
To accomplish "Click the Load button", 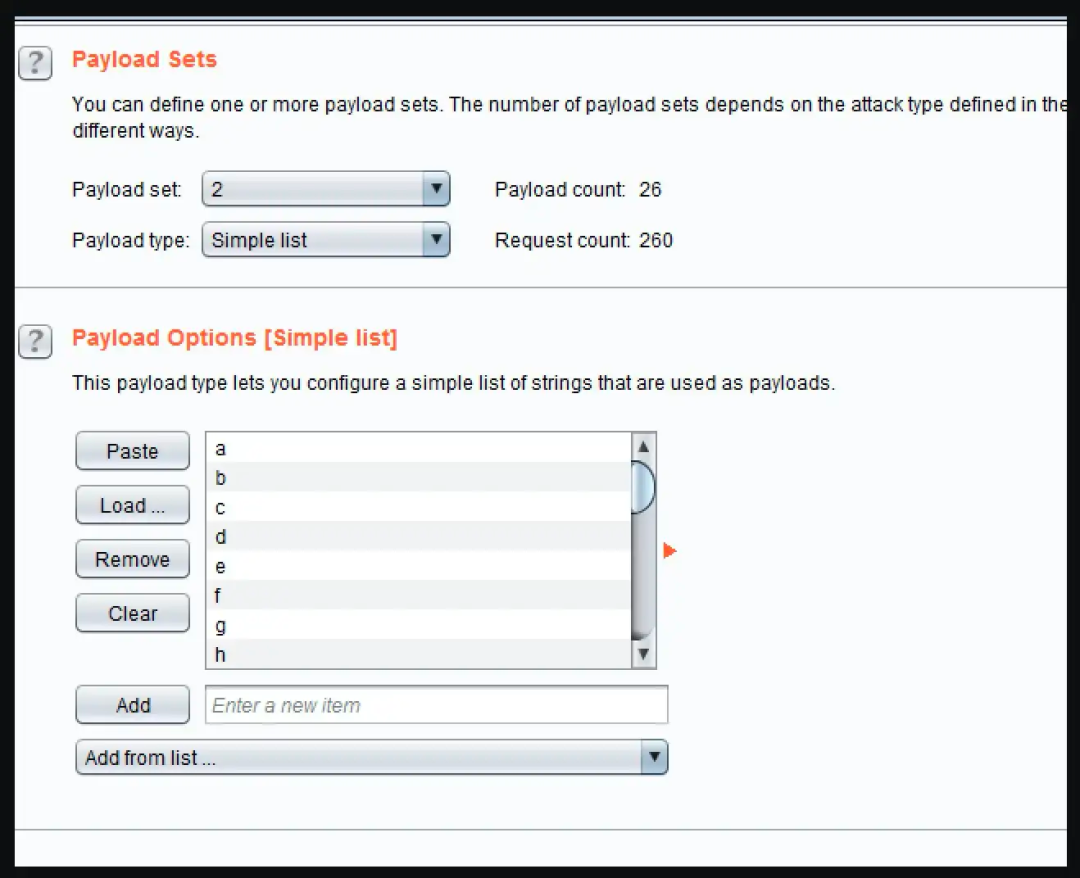I will point(132,505).
